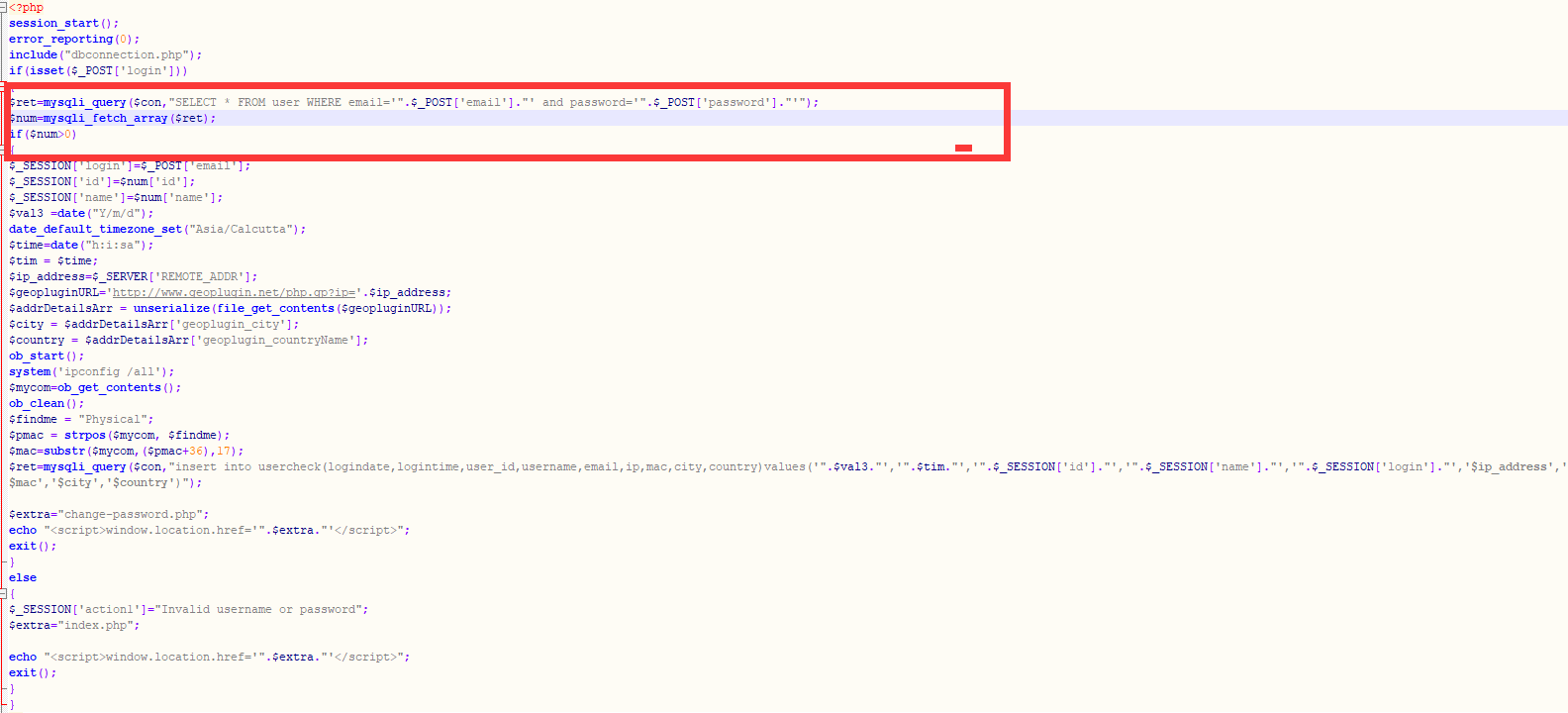
Task: Click the echo line below $extra="index.php"
Action: coord(210,658)
